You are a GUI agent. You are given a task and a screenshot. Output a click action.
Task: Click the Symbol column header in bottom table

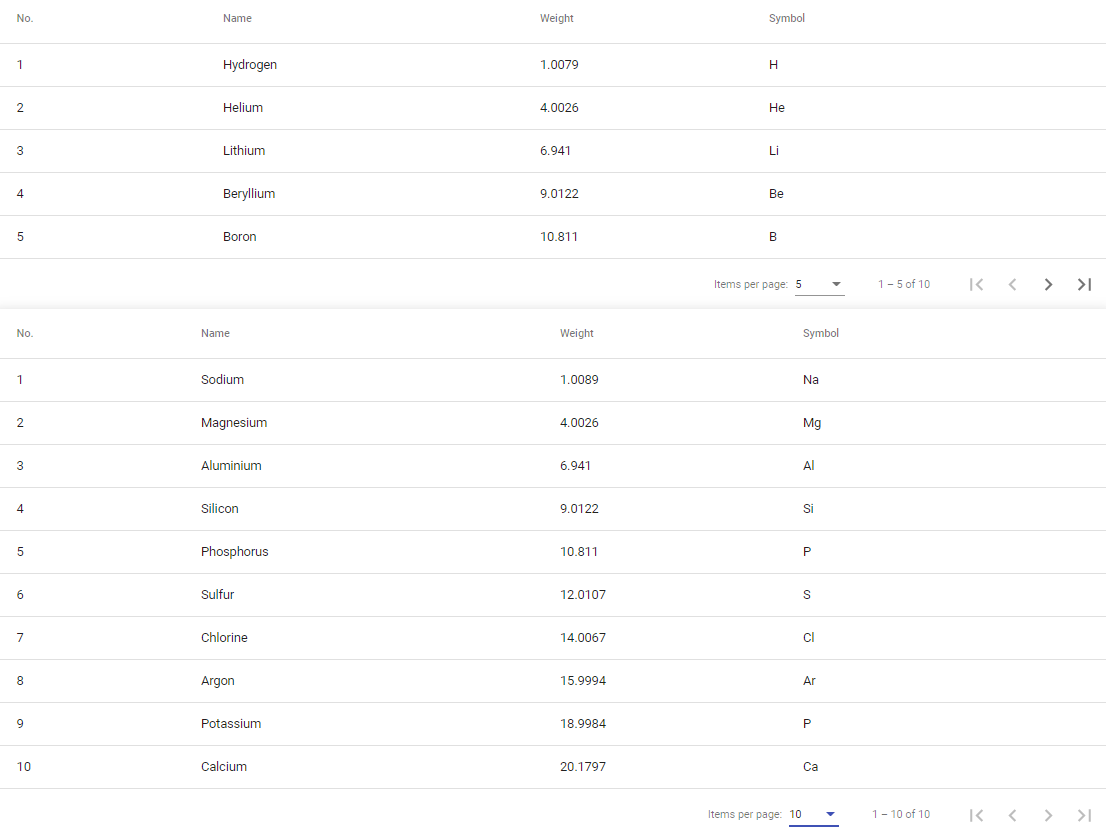coord(820,333)
